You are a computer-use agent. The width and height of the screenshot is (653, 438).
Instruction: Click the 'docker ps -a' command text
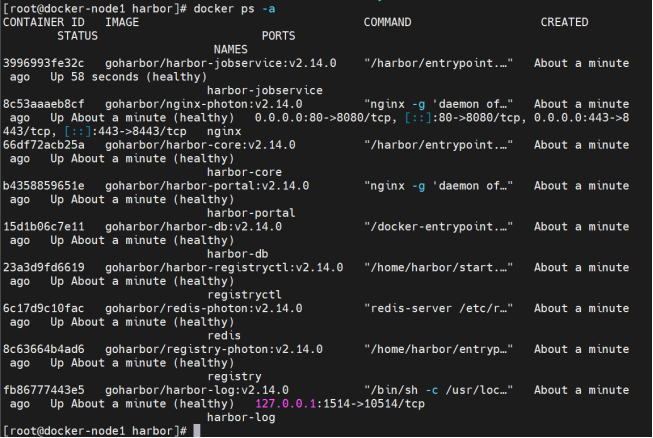point(234,9)
